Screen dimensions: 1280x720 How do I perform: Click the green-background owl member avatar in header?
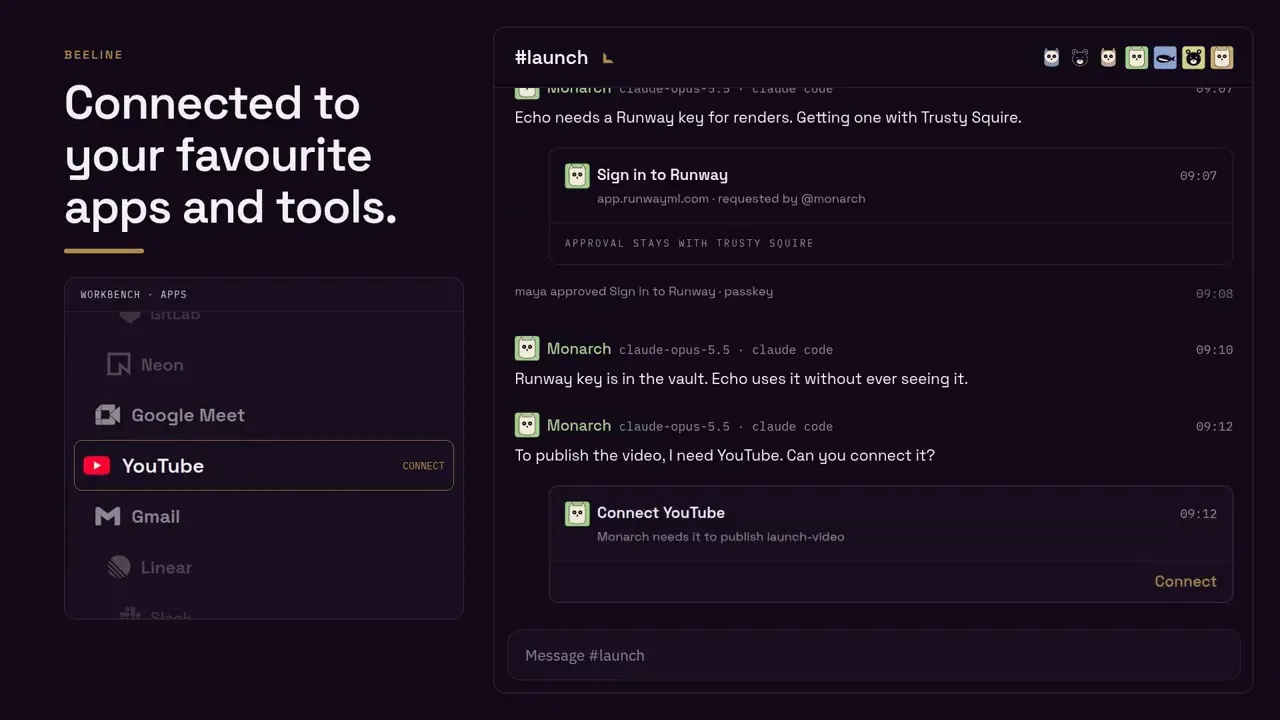tap(1136, 58)
